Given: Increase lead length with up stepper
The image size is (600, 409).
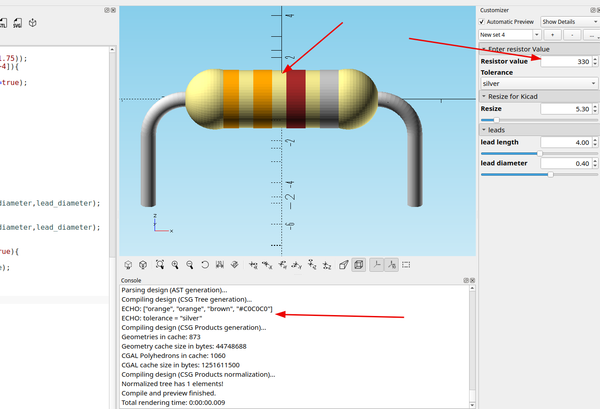Looking at the screenshot, I should pyautogui.click(x=595, y=140).
